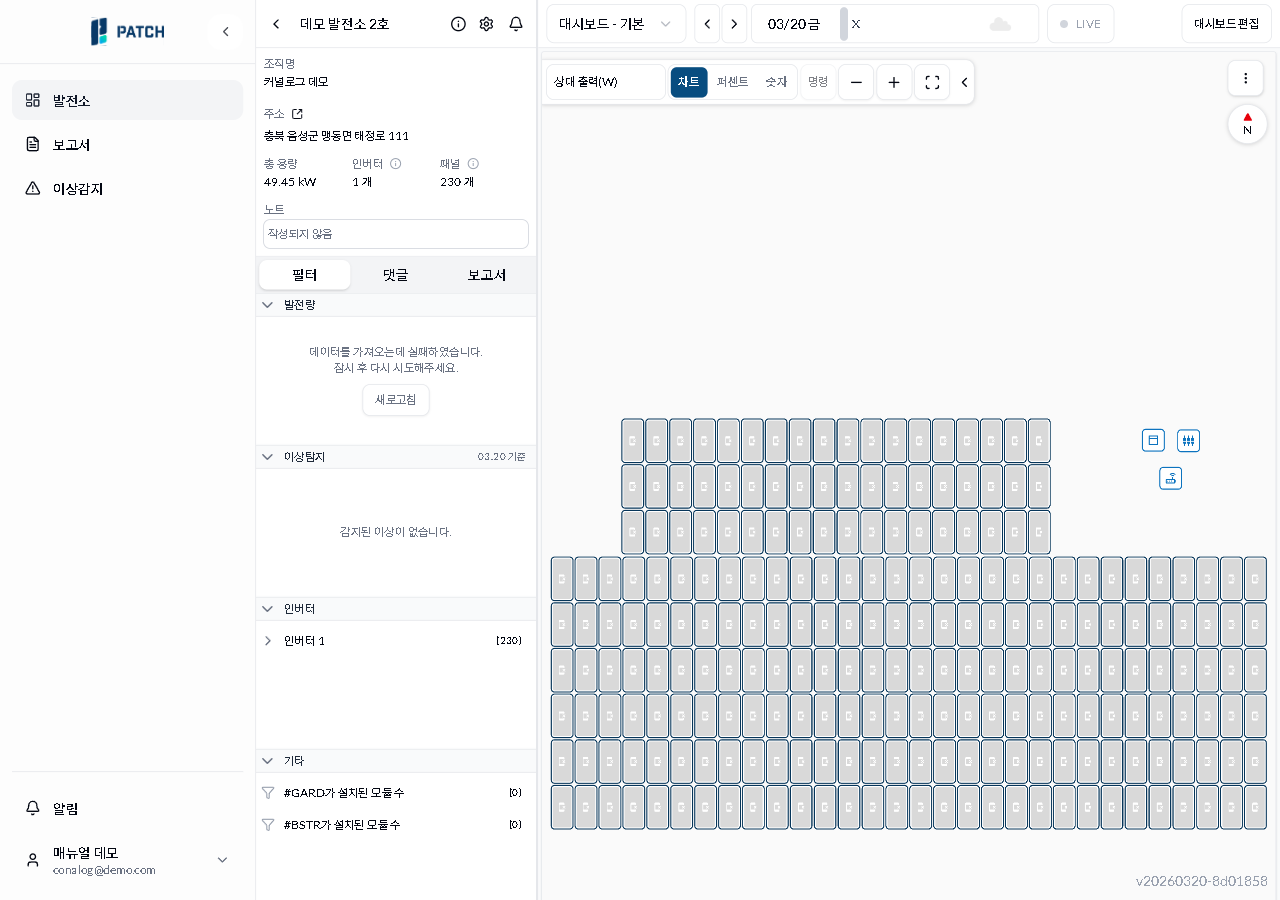Expand the 인버터 1 tree item
1280x900 pixels.
click(267, 641)
